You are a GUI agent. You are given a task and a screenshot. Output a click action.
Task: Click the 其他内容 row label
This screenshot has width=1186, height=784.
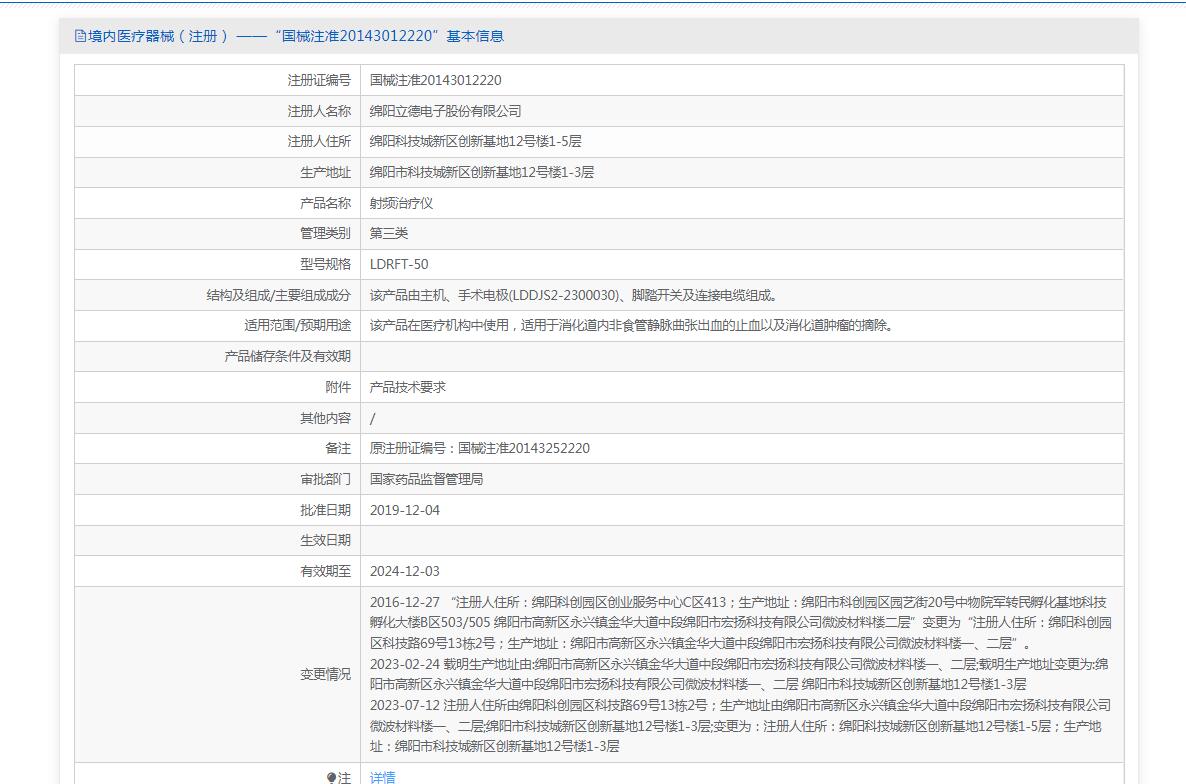325,418
